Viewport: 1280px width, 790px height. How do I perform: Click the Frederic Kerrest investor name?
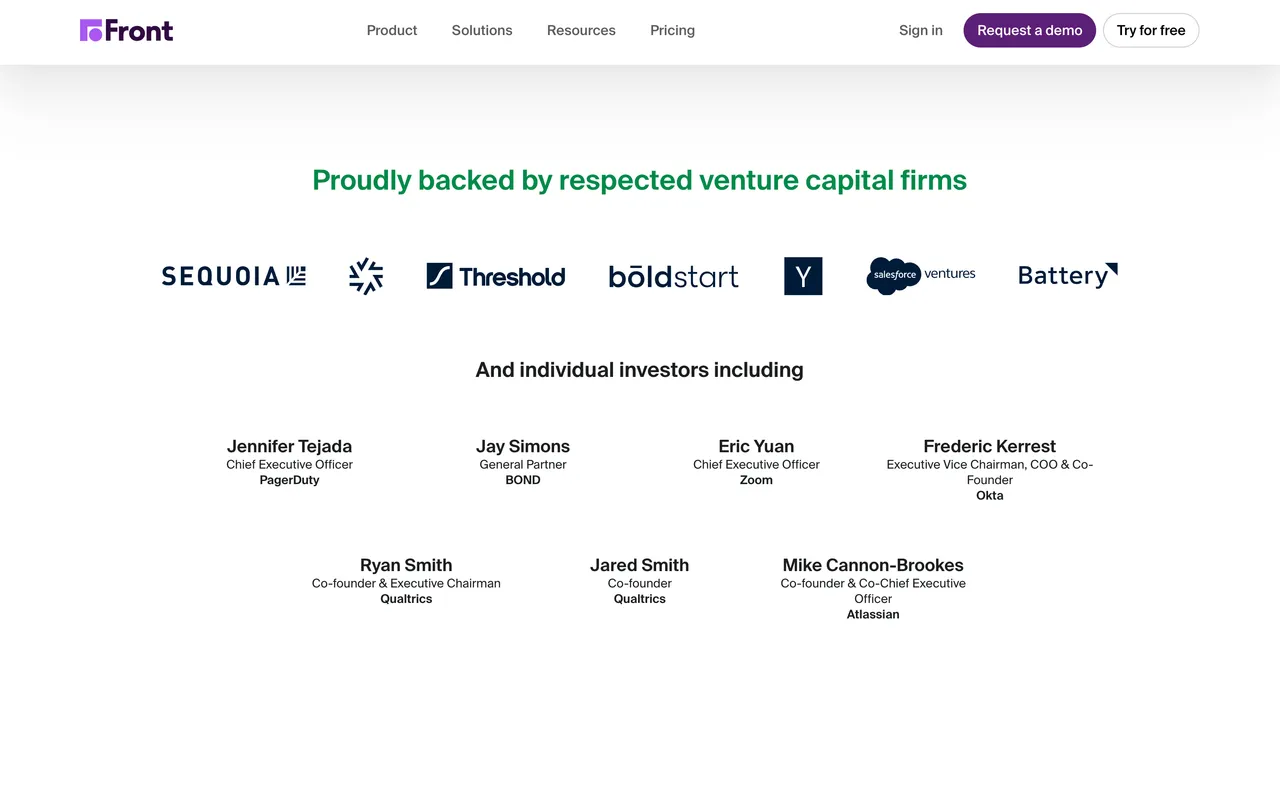989,446
